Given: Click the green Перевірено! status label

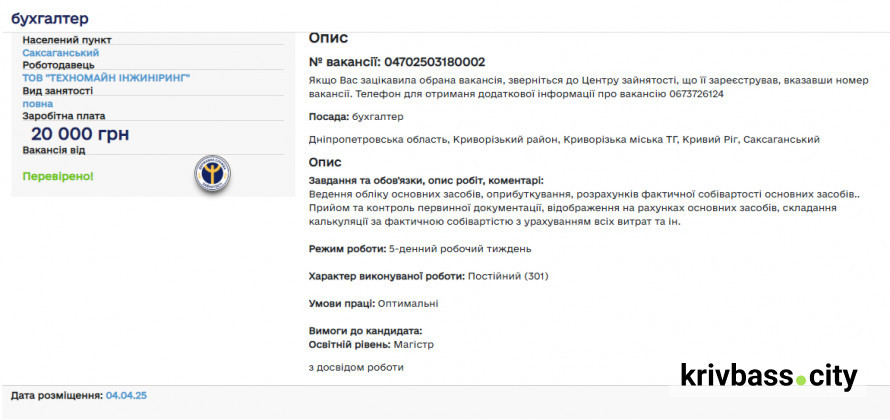Looking at the screenshot, I should pos(58,176).
